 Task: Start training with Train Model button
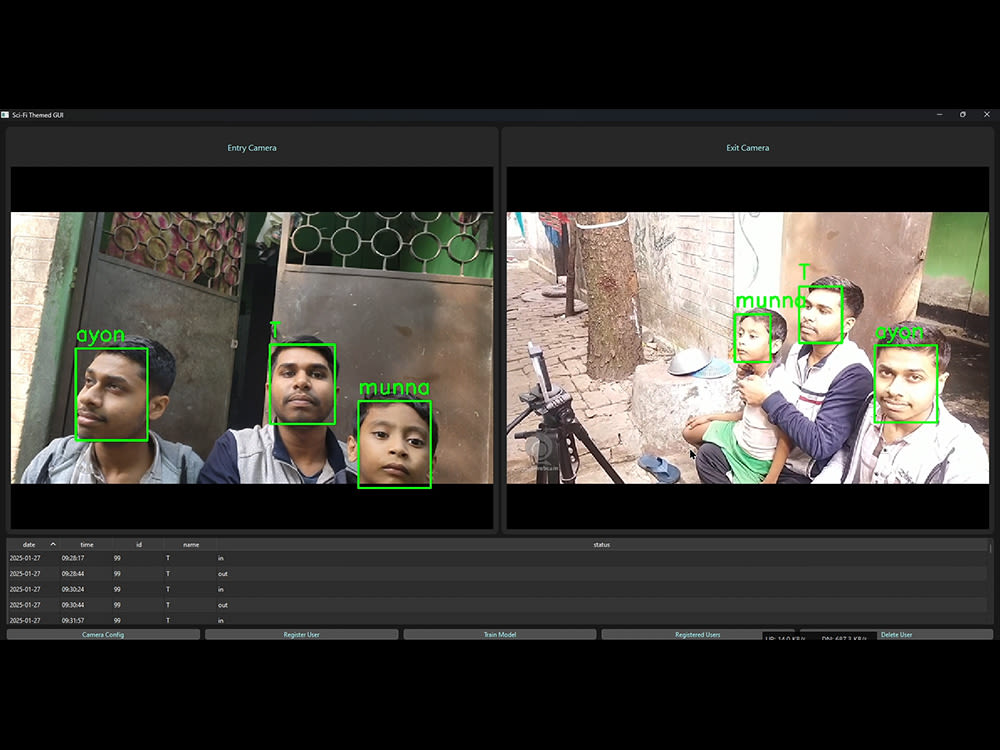tap(500, 635)
